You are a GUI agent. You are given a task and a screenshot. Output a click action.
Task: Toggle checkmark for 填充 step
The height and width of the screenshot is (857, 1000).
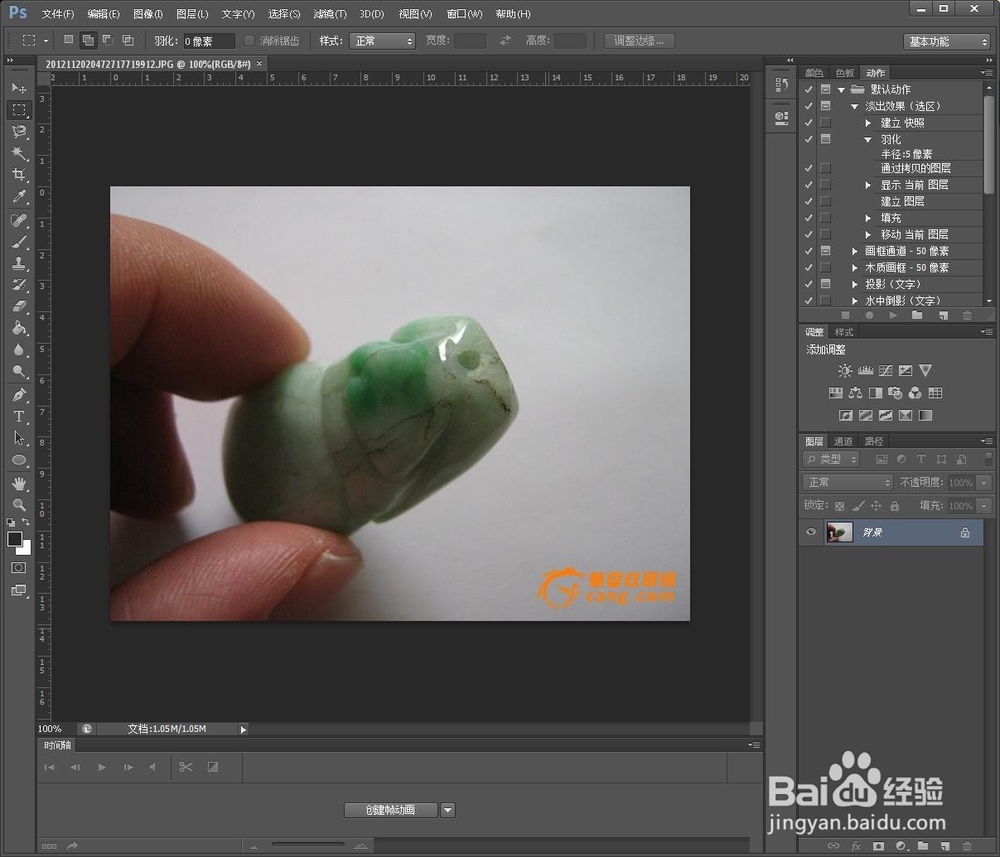coord(809,218)
